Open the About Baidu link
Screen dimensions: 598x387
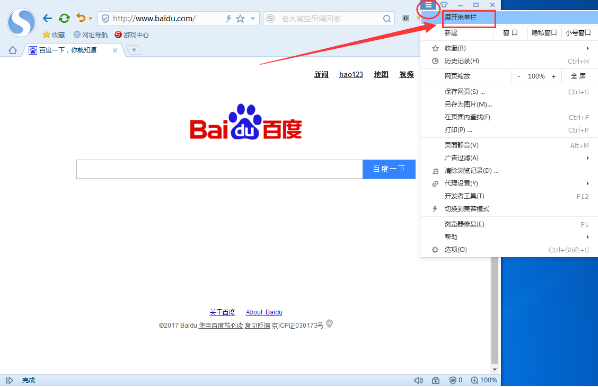pyautogui.click(x=264, y=312)
